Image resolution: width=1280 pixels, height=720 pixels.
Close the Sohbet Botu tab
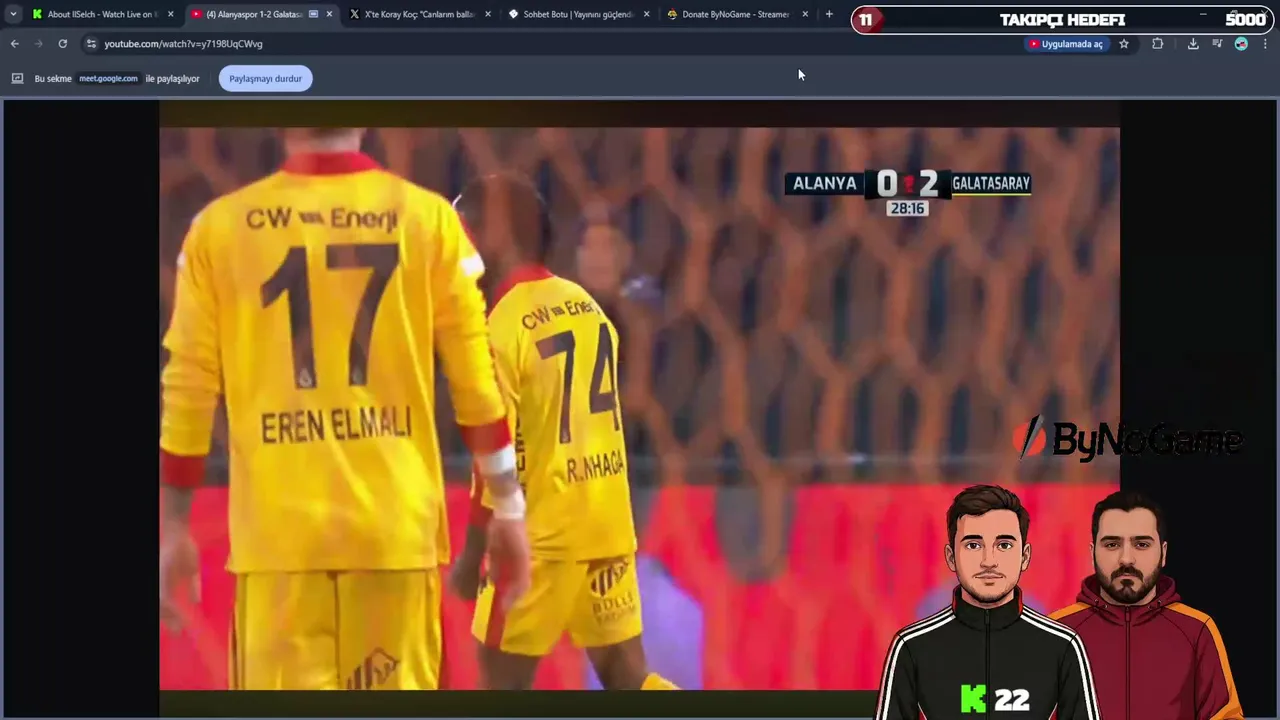click(646, 14)
